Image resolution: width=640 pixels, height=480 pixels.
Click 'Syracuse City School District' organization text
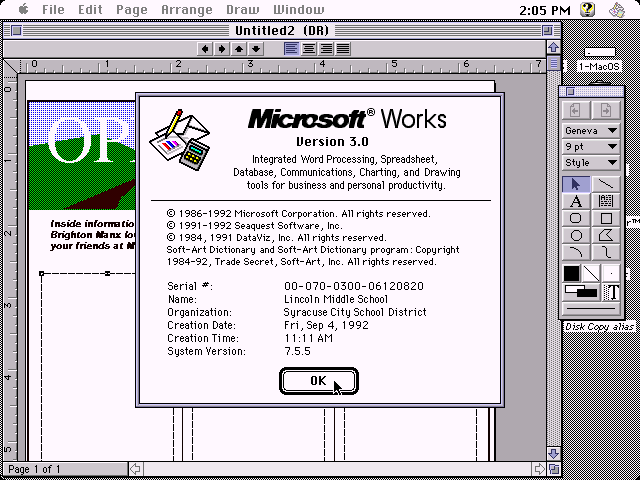coord(355,312)
